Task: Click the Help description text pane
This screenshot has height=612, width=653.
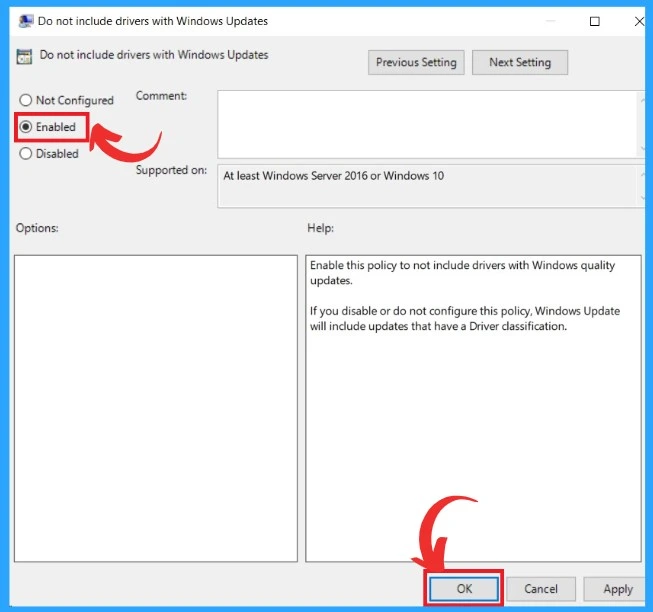Action: pyautogui.click(x=473, y=408)
